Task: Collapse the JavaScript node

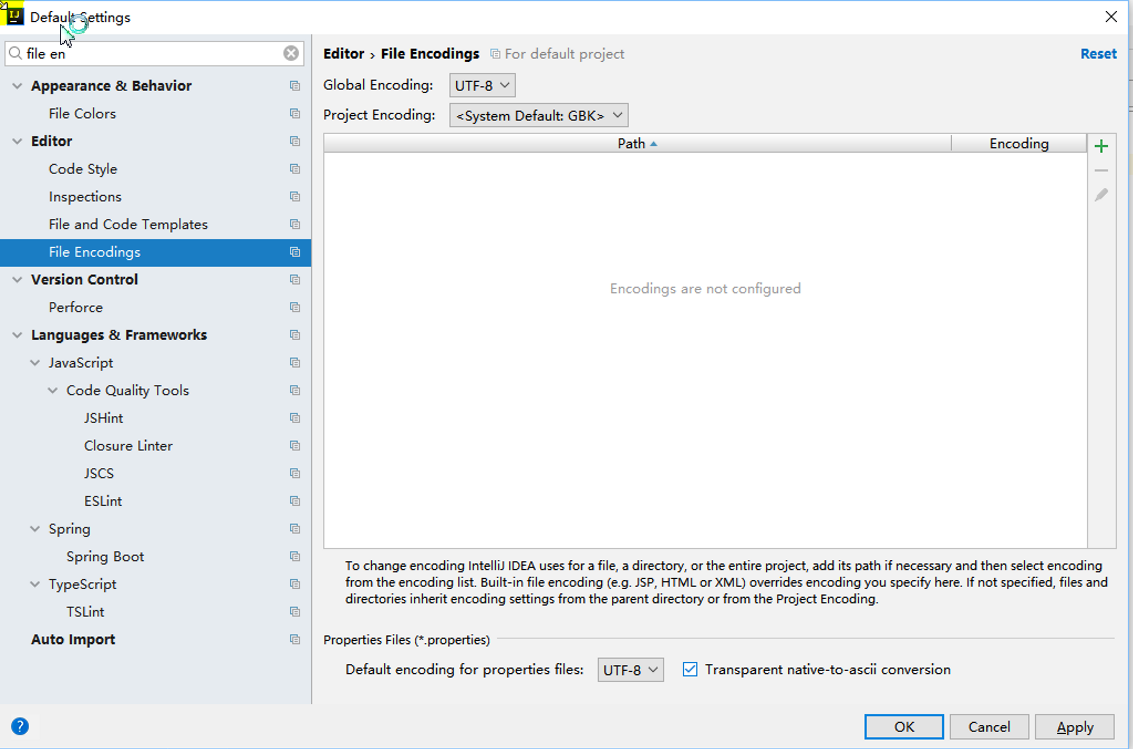Action: 35,363
